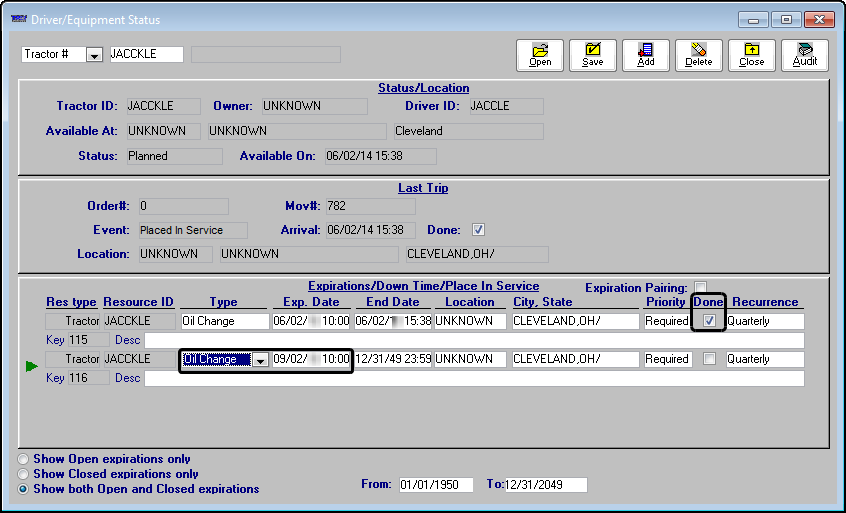
Task: Choose Show Closed expirations only
Action: pos(24,474)
